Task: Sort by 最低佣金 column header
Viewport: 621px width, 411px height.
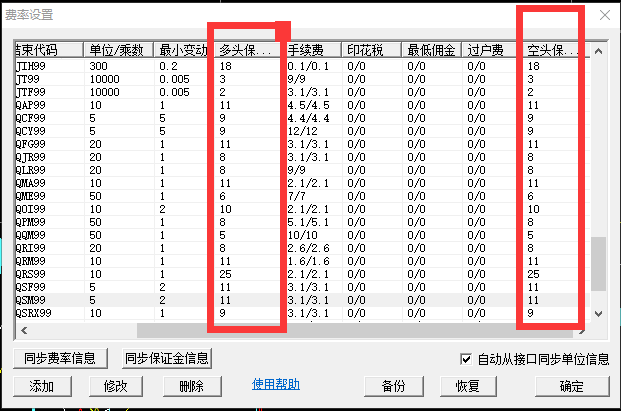Action: 432,50
